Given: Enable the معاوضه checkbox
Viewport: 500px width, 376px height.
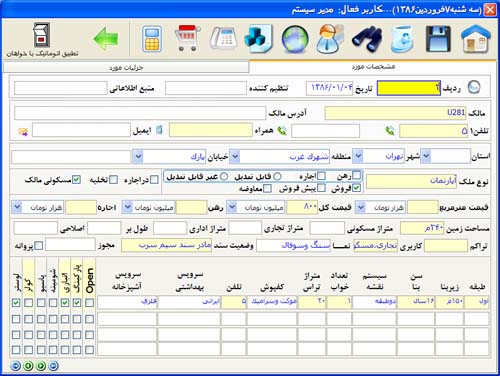Looking at the screenshot, I should point(267,189).
